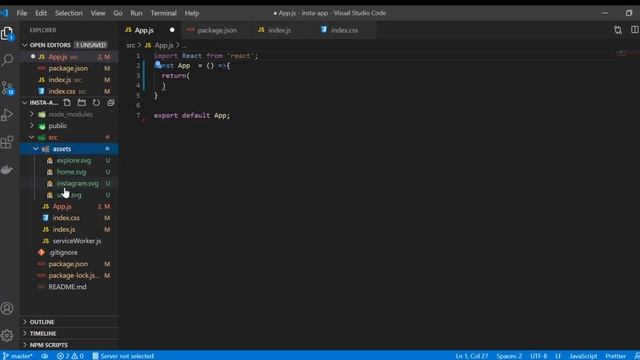Open the Extensions view icon
This screenshot has width=640, height=360.
coord(7,142)
